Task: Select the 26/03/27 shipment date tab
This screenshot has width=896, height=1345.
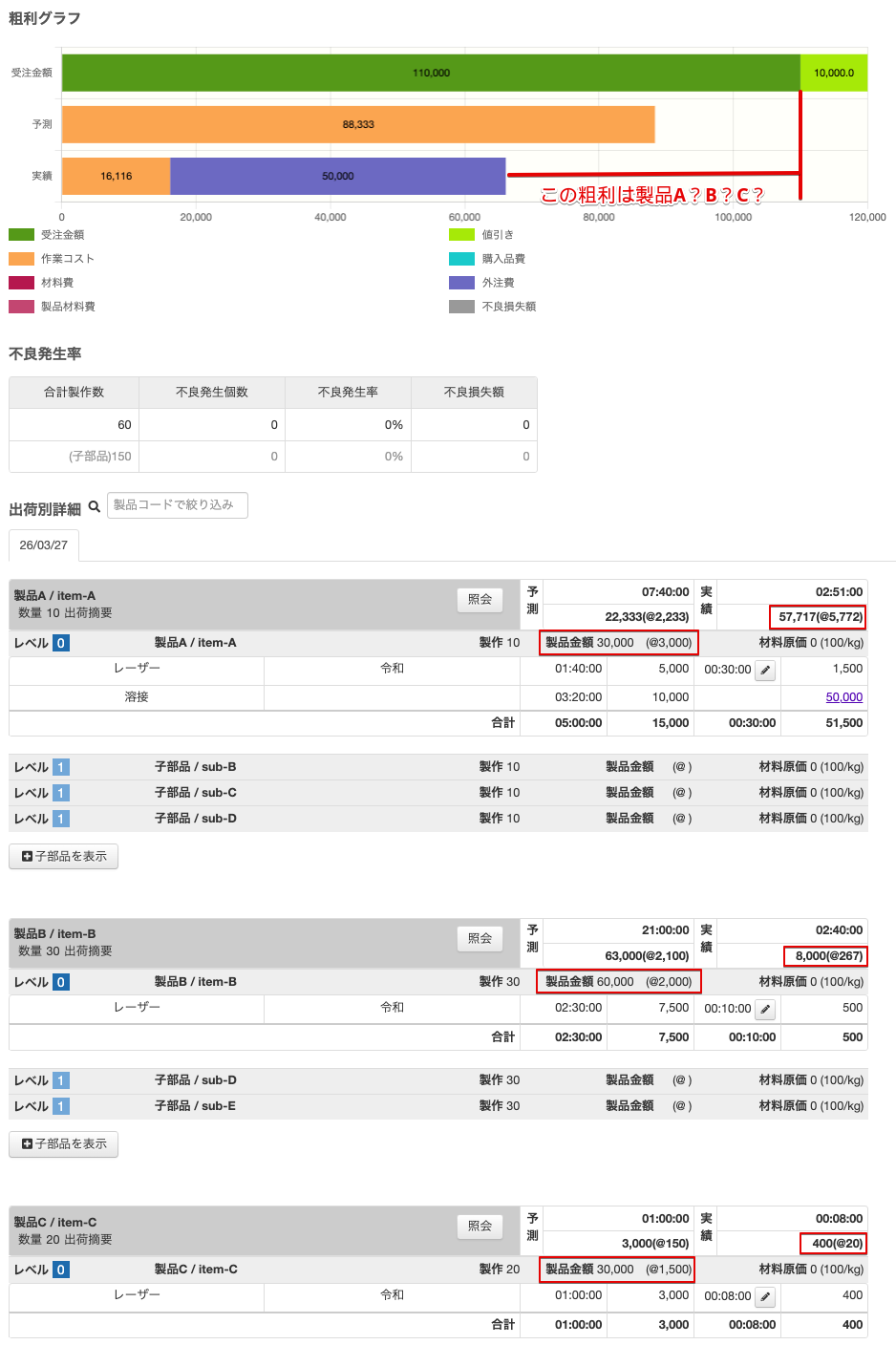Action: tap(44, 545)
